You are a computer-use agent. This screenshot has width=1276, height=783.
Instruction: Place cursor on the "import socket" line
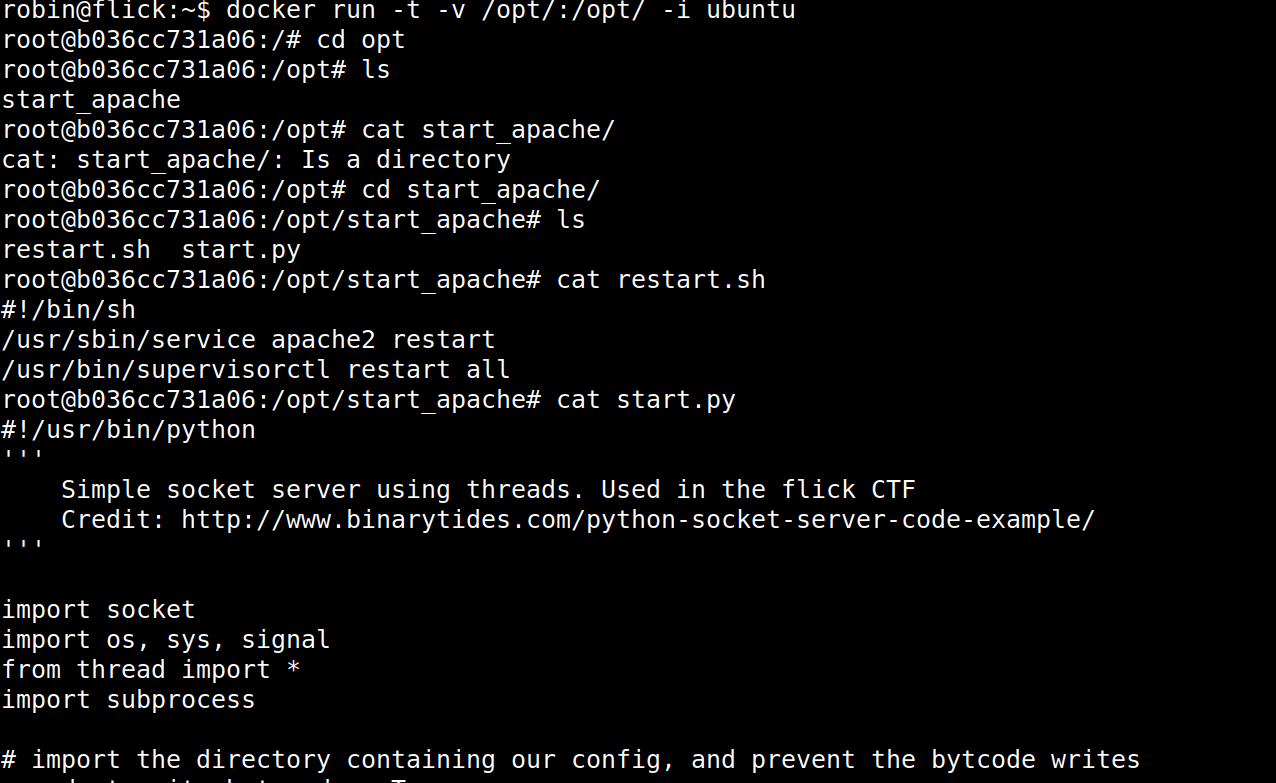point(98,610)
